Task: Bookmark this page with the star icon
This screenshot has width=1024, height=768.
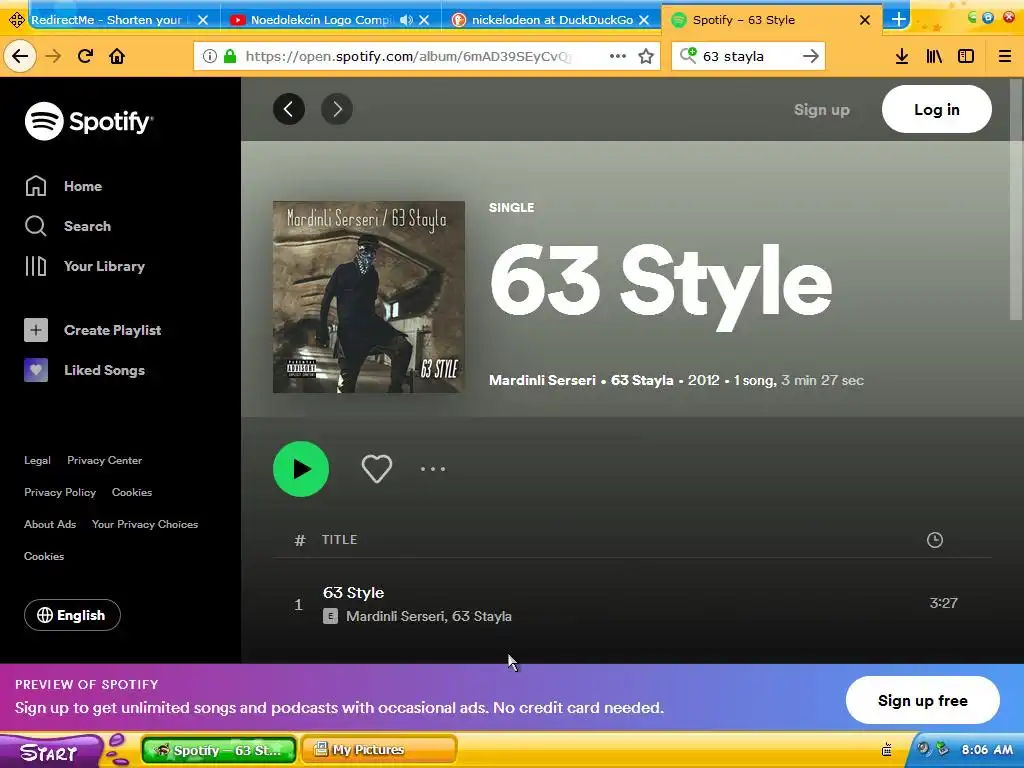Action: point(646,56)
